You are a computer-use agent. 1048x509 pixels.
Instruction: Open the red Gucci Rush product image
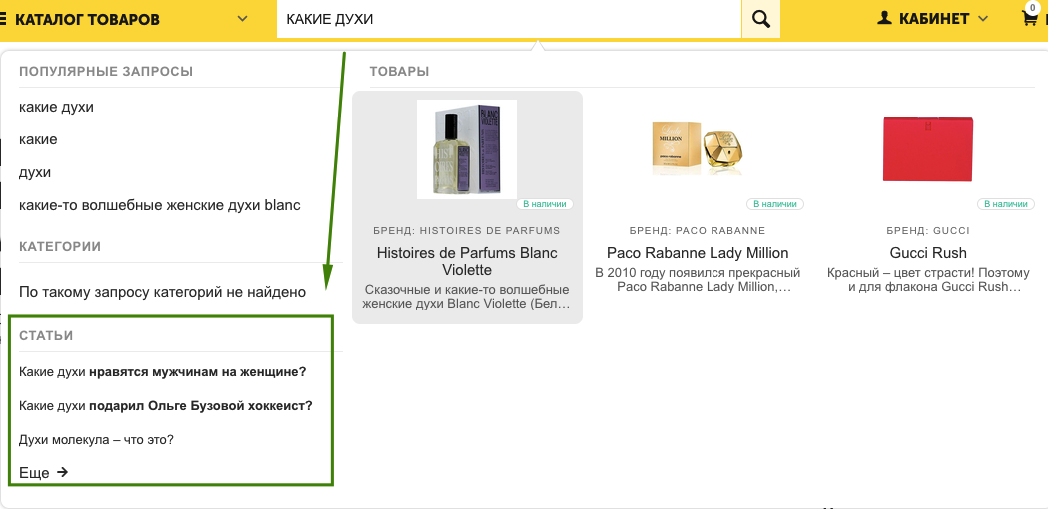928,148
